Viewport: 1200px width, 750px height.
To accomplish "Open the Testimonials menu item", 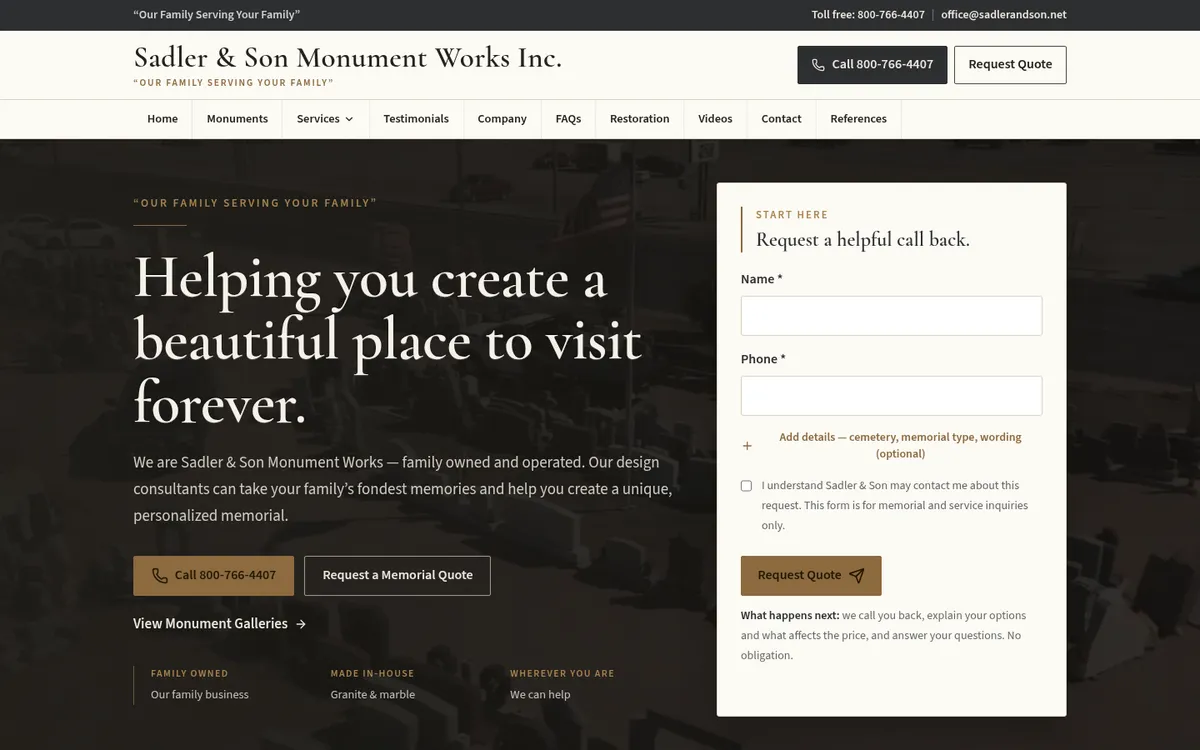I will (x=416, y=119).
